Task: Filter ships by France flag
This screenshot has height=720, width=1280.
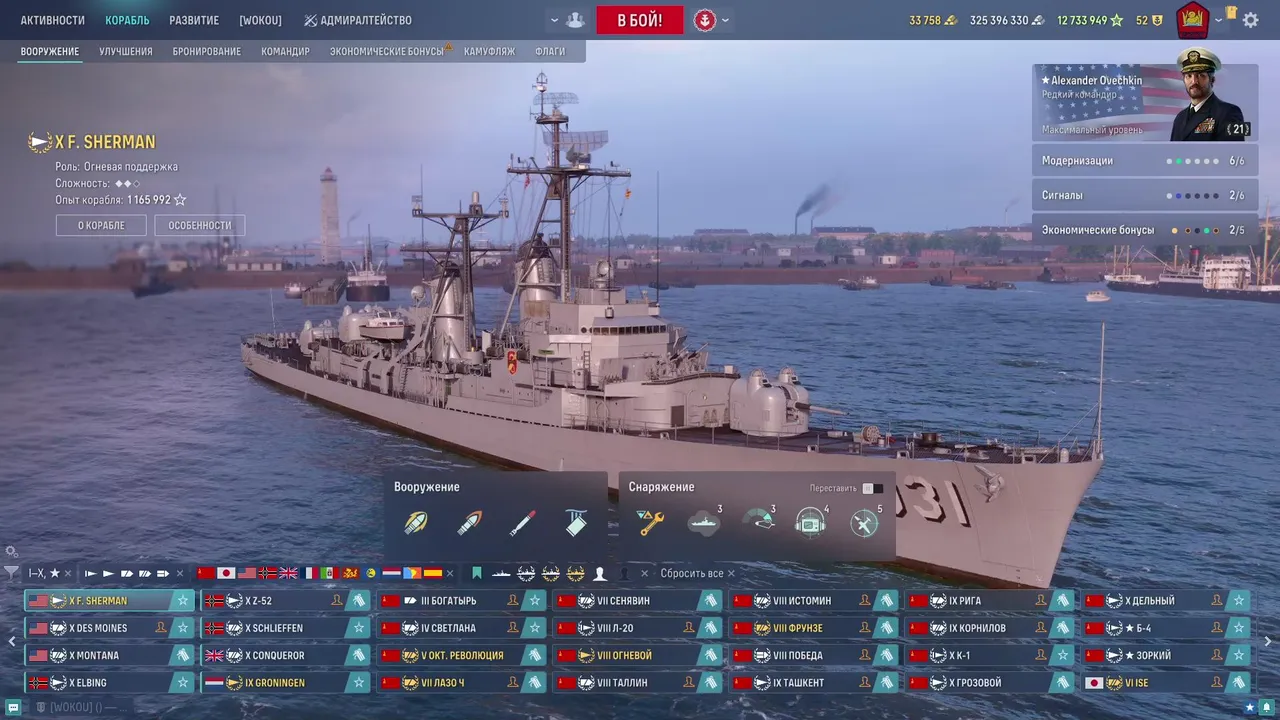Action: coord(309,573)
